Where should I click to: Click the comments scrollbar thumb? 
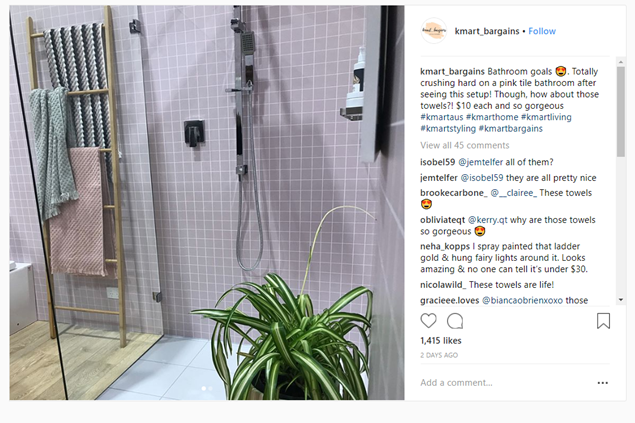point(620,111)
